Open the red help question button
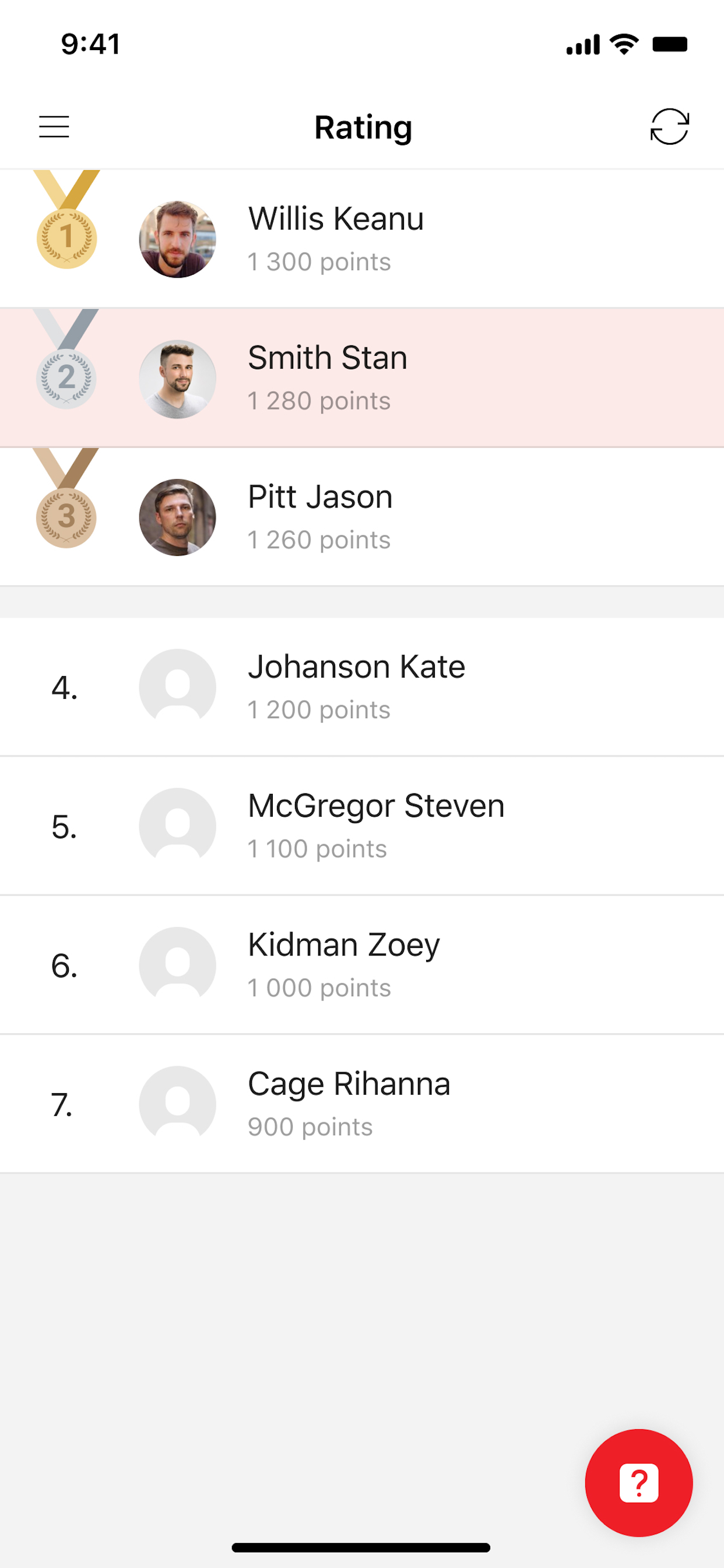 (638, 1482)
